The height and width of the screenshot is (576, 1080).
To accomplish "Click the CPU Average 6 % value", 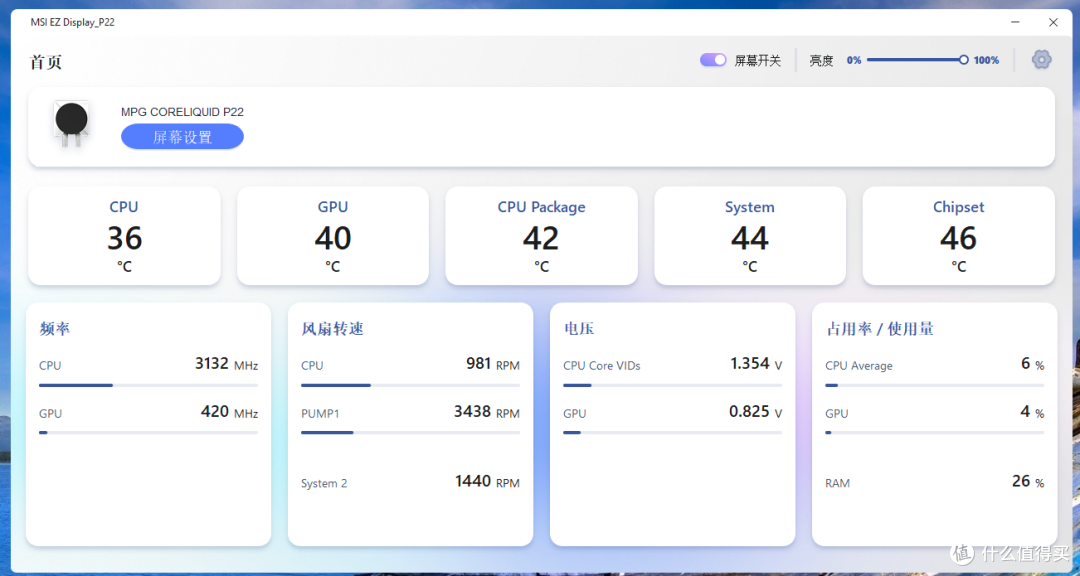I will pos(1032,364).
